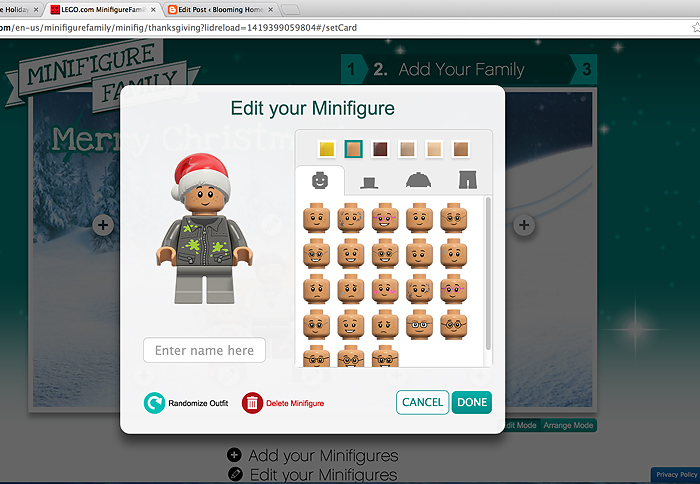Click the Delete Minifigure text link

295,403
